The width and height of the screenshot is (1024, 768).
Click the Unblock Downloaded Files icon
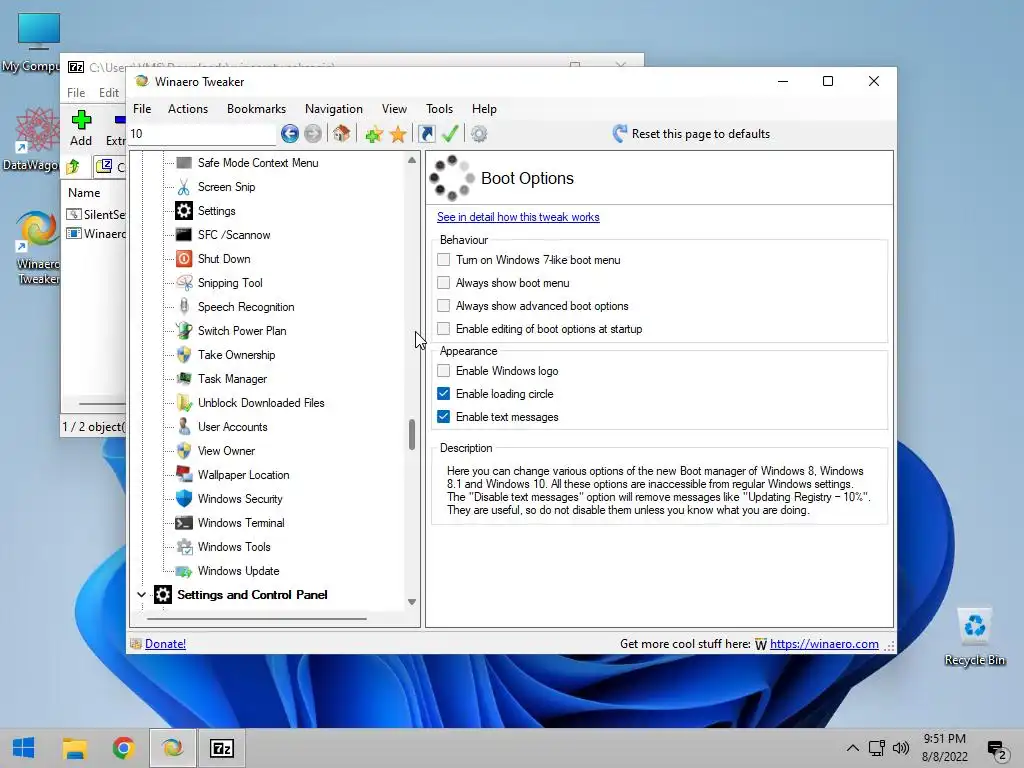184,403
